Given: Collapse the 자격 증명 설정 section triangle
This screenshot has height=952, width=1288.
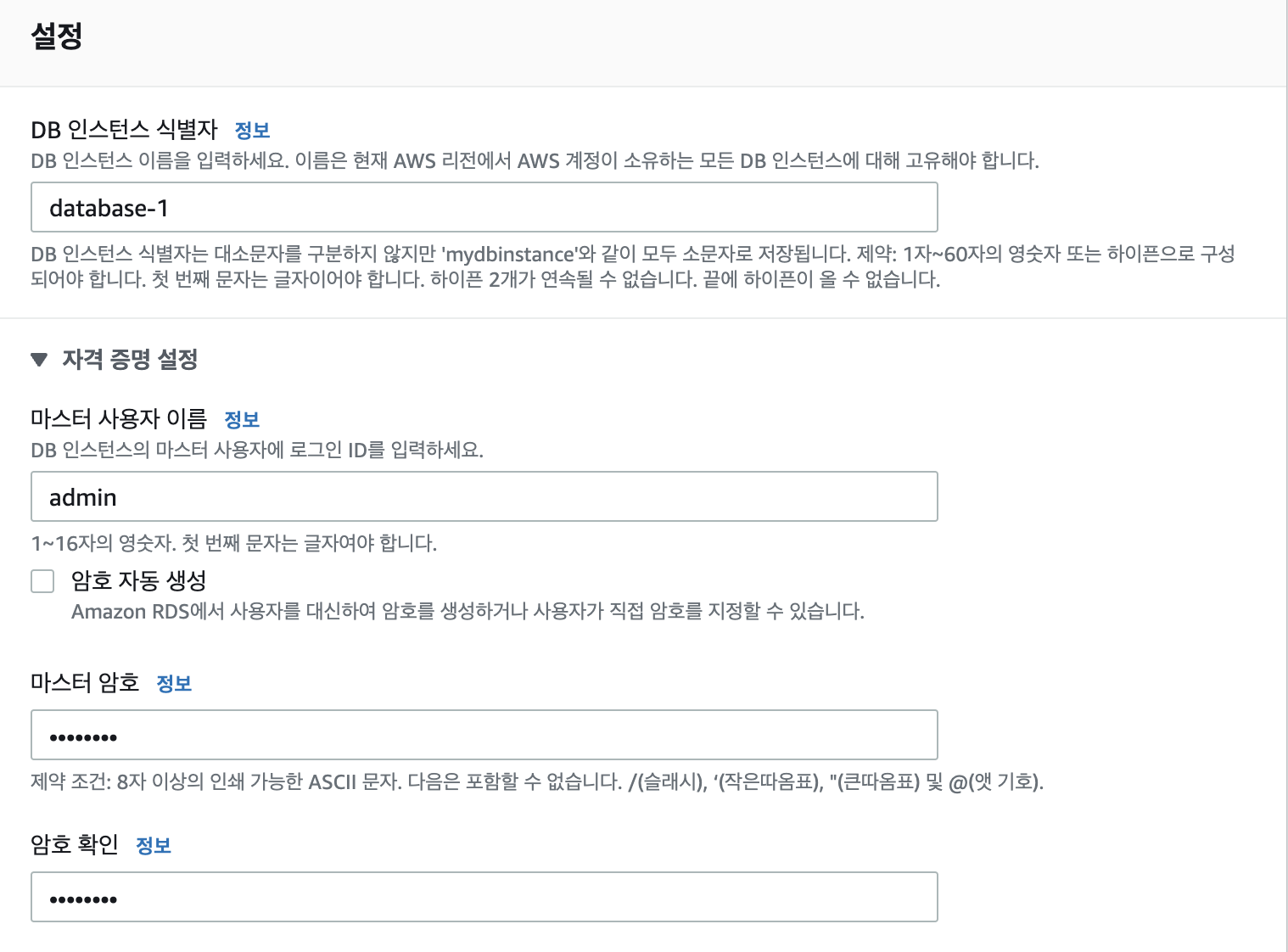Looking at the screenshot, I should [39, 360].
